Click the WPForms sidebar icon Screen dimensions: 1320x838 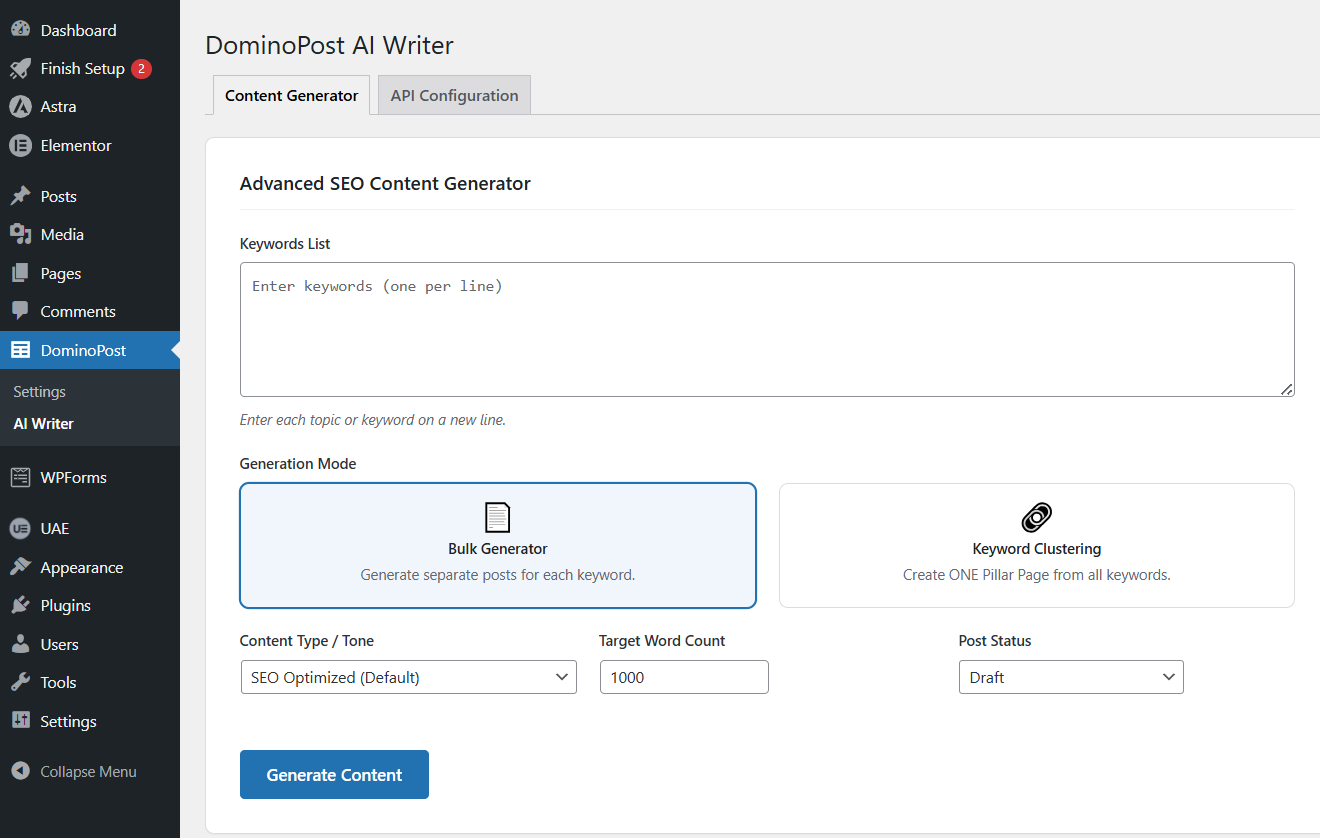20,478
